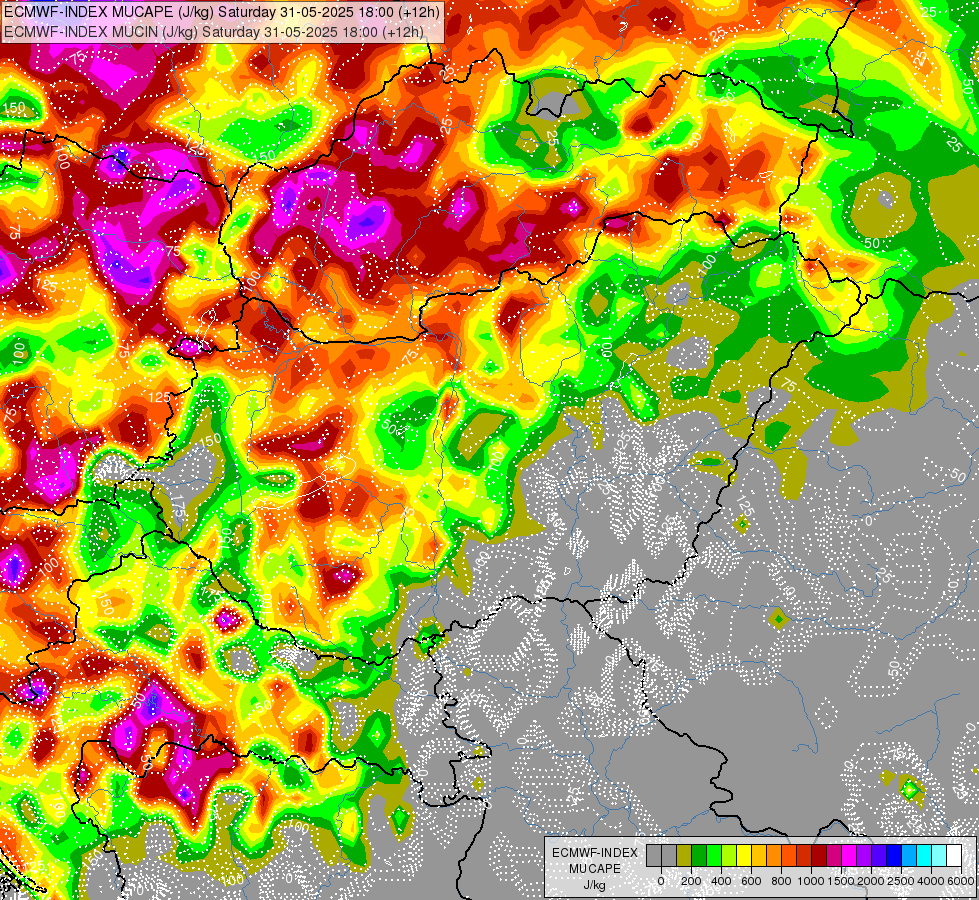Pick the lime legend swatch after 400
979x900 pixels.
coord(729,856)
